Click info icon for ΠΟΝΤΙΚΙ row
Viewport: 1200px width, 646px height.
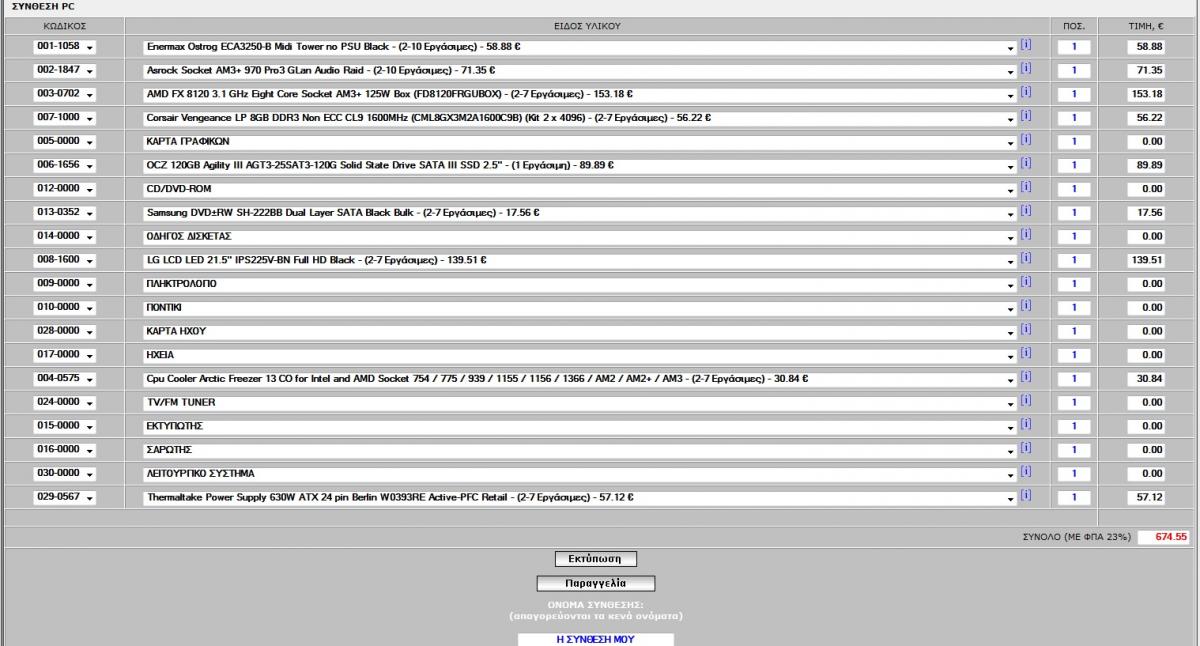[x=1025, y=306]
